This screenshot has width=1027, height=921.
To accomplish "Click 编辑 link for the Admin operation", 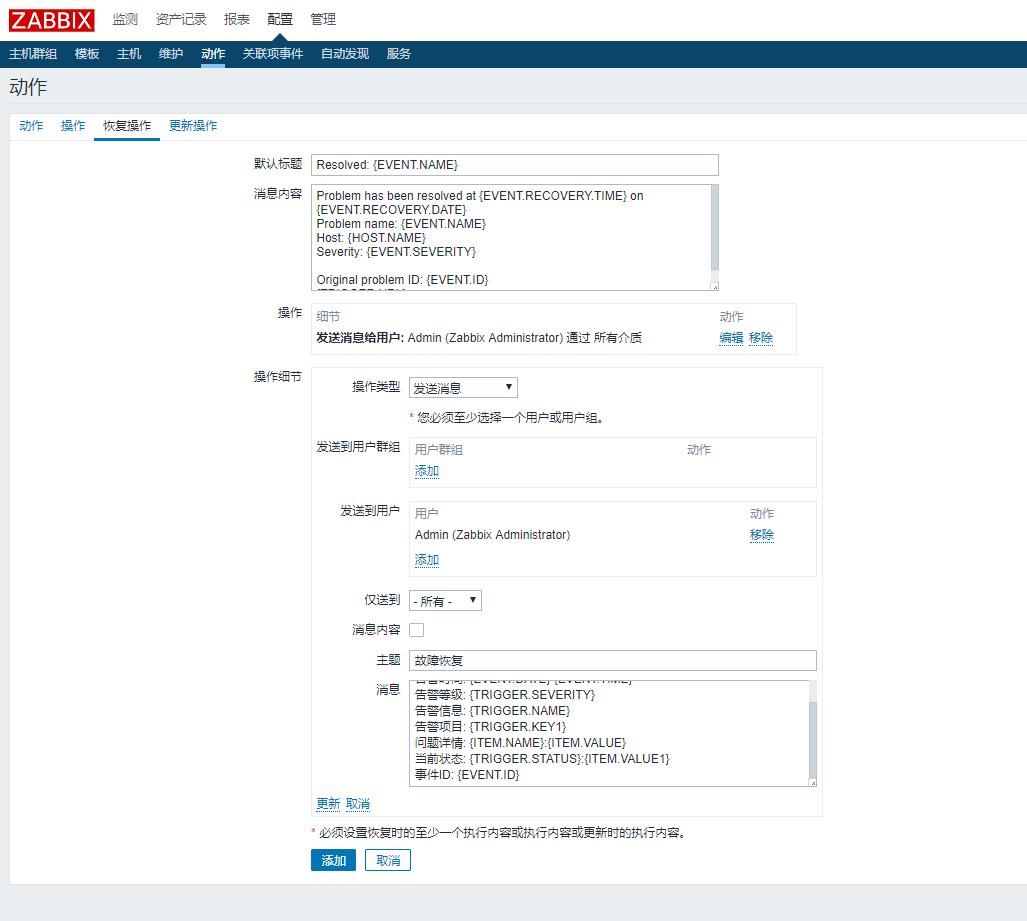I will click(x=731, y=338).
